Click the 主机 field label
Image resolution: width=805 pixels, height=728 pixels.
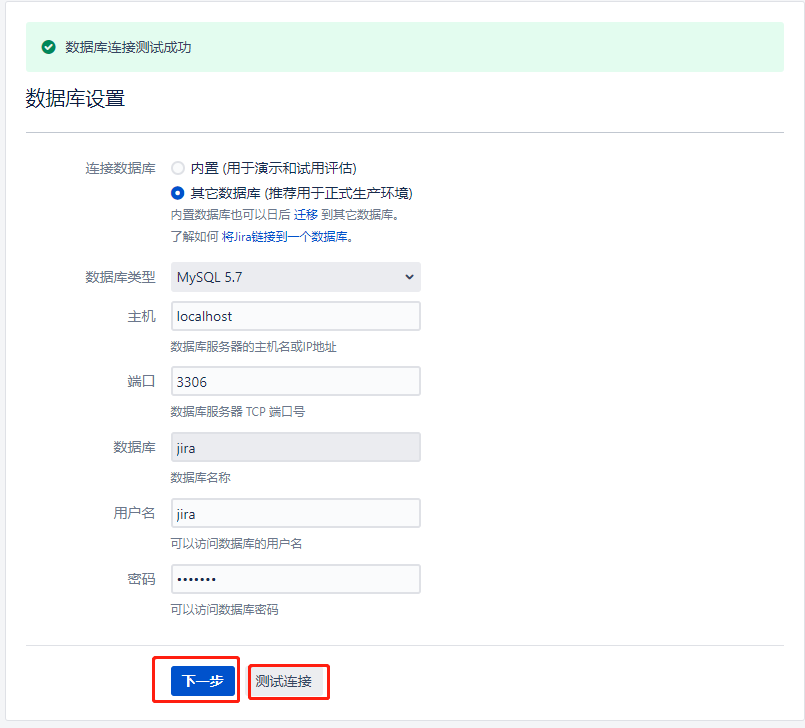[x=141, y=316]
